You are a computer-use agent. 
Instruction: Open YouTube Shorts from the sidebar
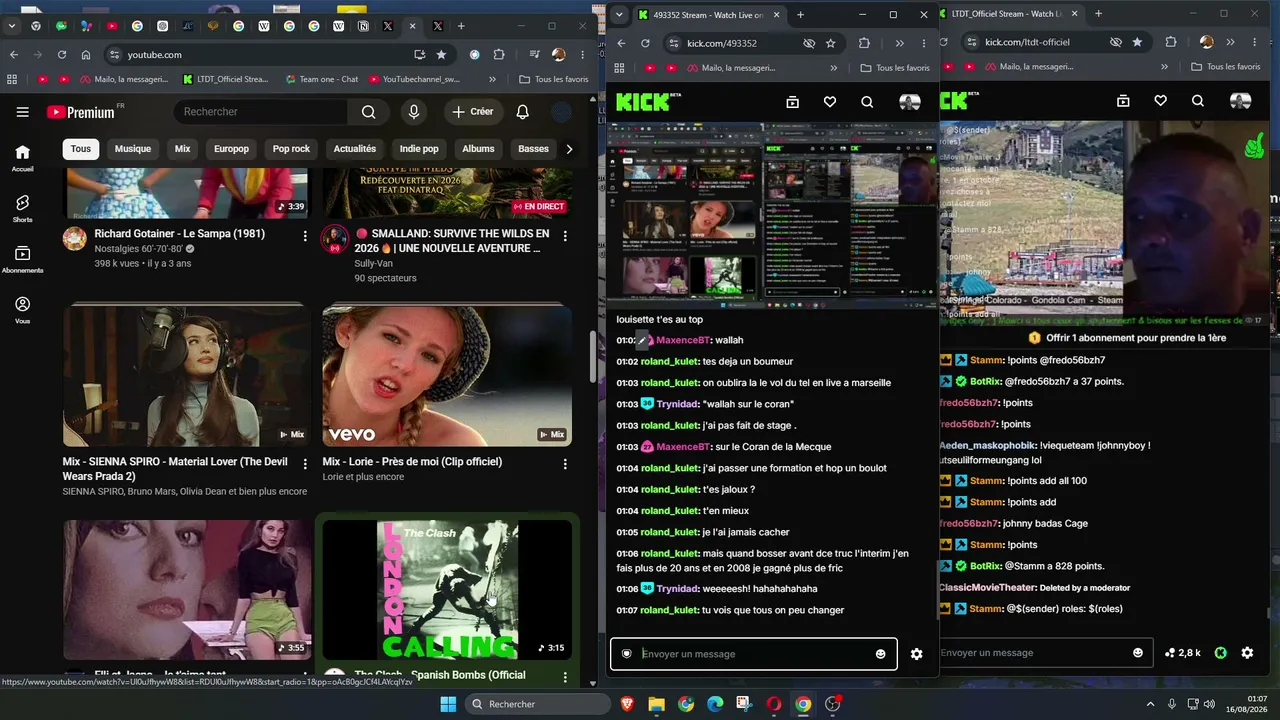(x=22, y=208)
